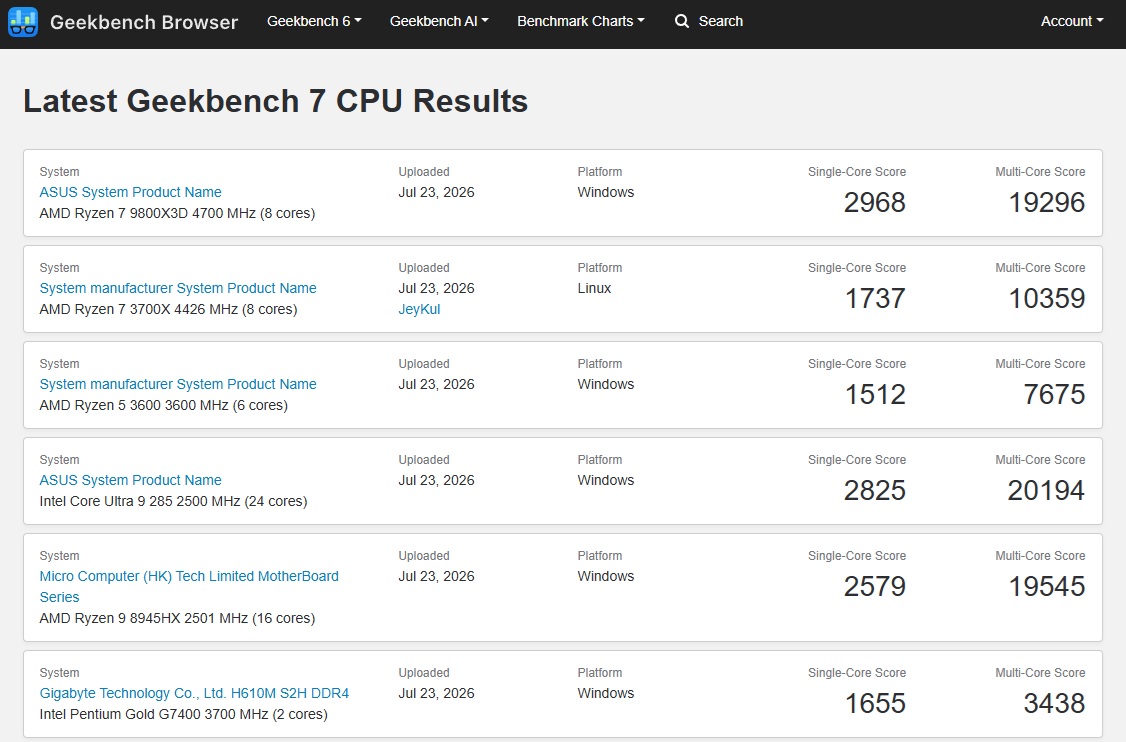Expand the Geekbench 6 dropdown menu
1126x742 pixels.
coord(314,22)
